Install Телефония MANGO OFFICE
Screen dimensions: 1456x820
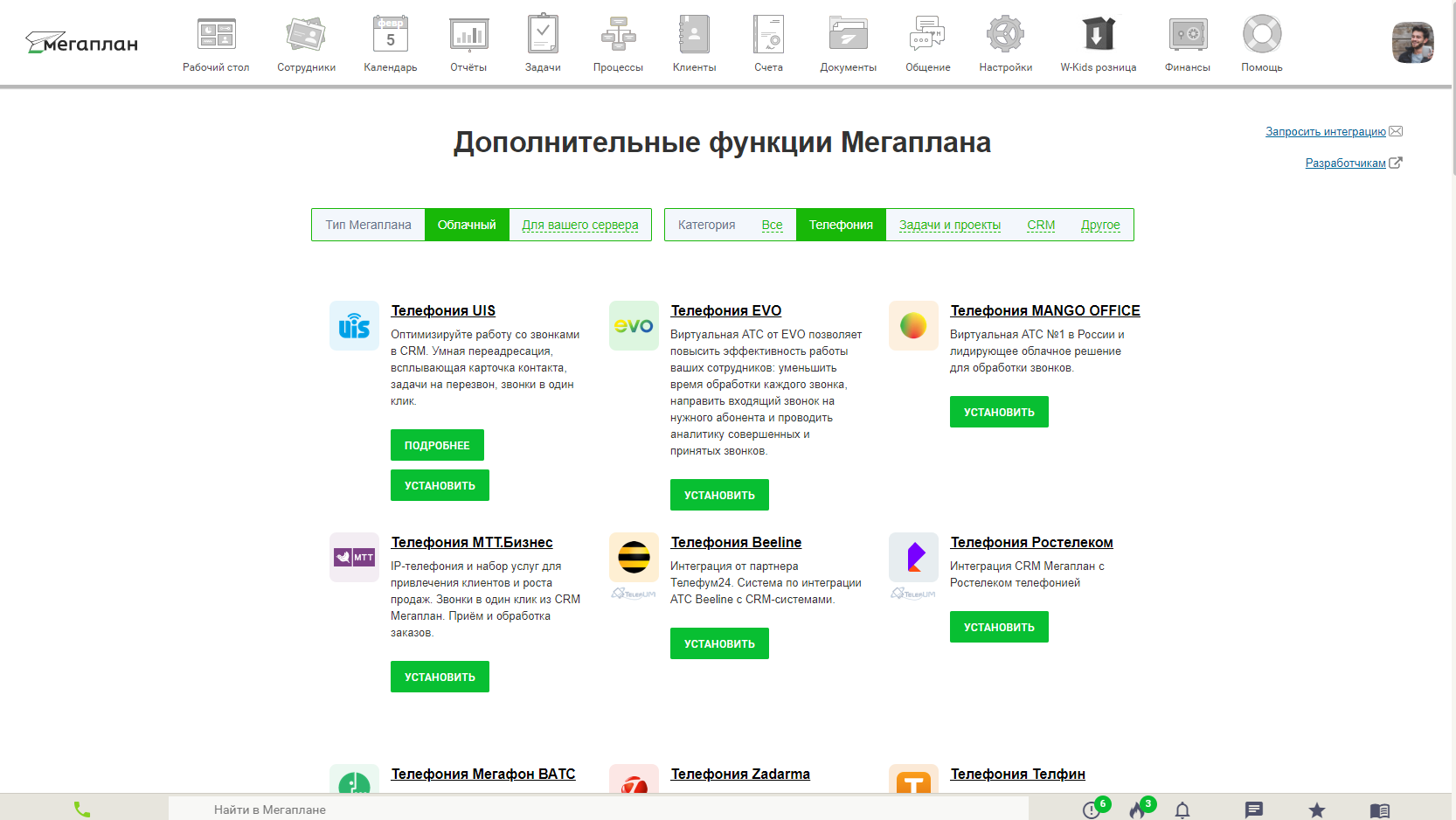(x=999, y=412)
